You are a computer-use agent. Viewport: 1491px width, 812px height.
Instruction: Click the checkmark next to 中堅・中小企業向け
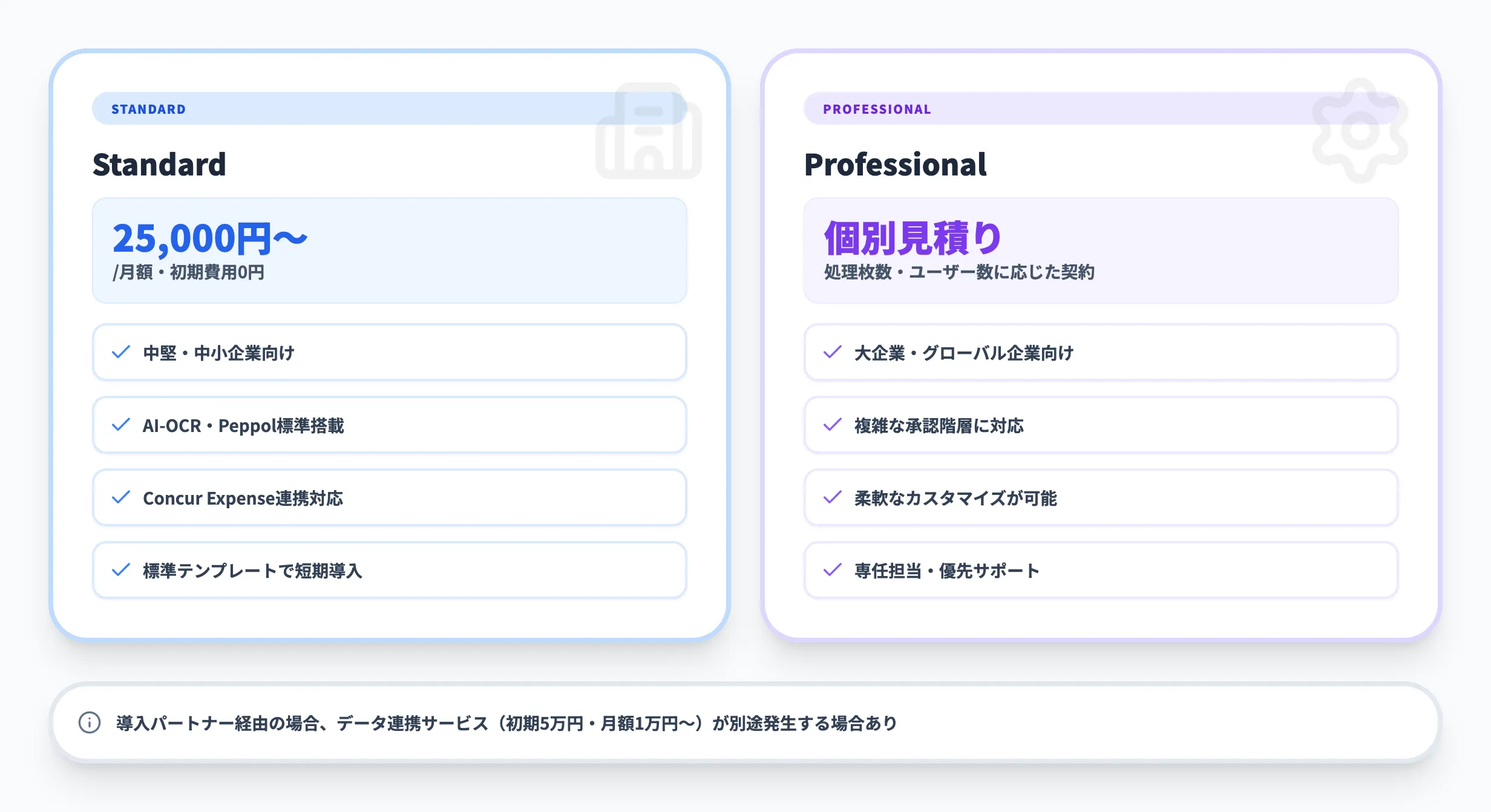(121, 352)
